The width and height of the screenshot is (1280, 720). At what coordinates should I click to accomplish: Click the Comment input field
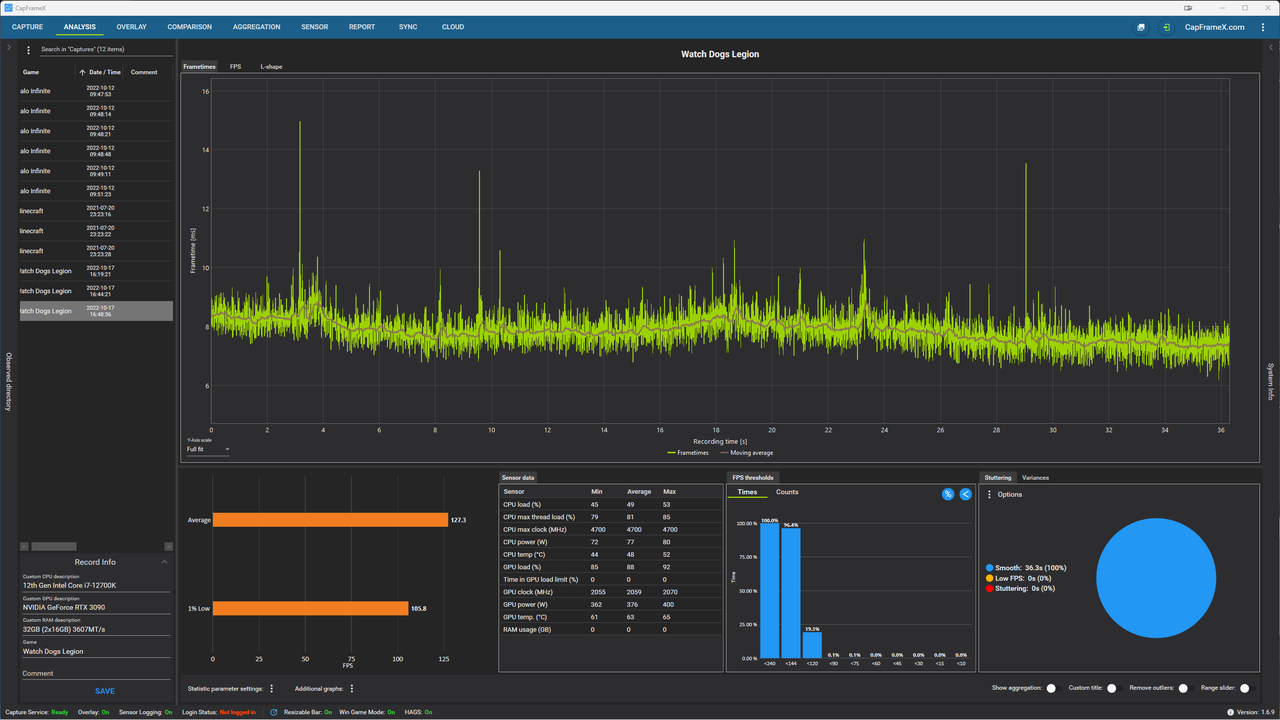(96, 673)
